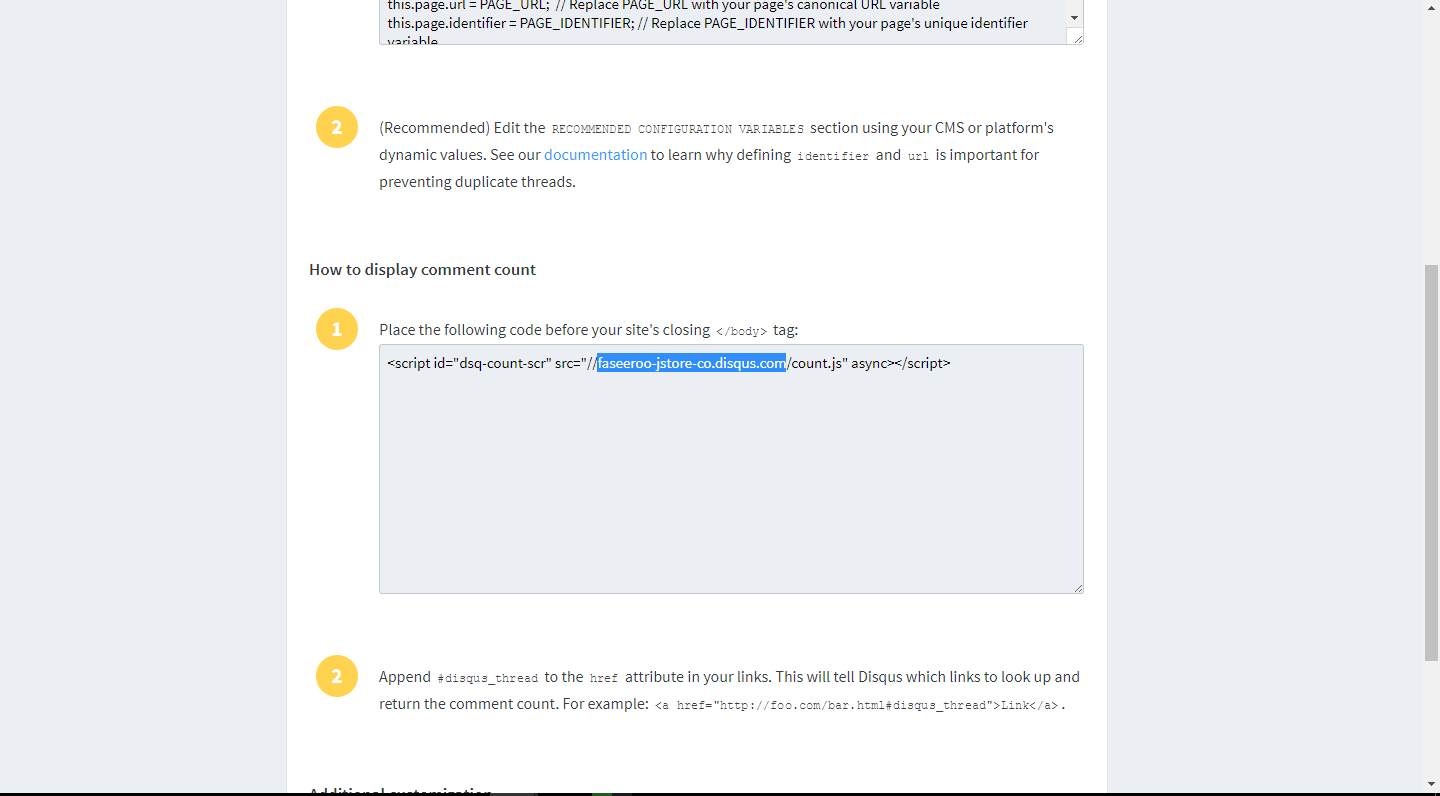Click the example anchor href code snippet
Screen dimensions: 1440x796
[x=856, y=705]
